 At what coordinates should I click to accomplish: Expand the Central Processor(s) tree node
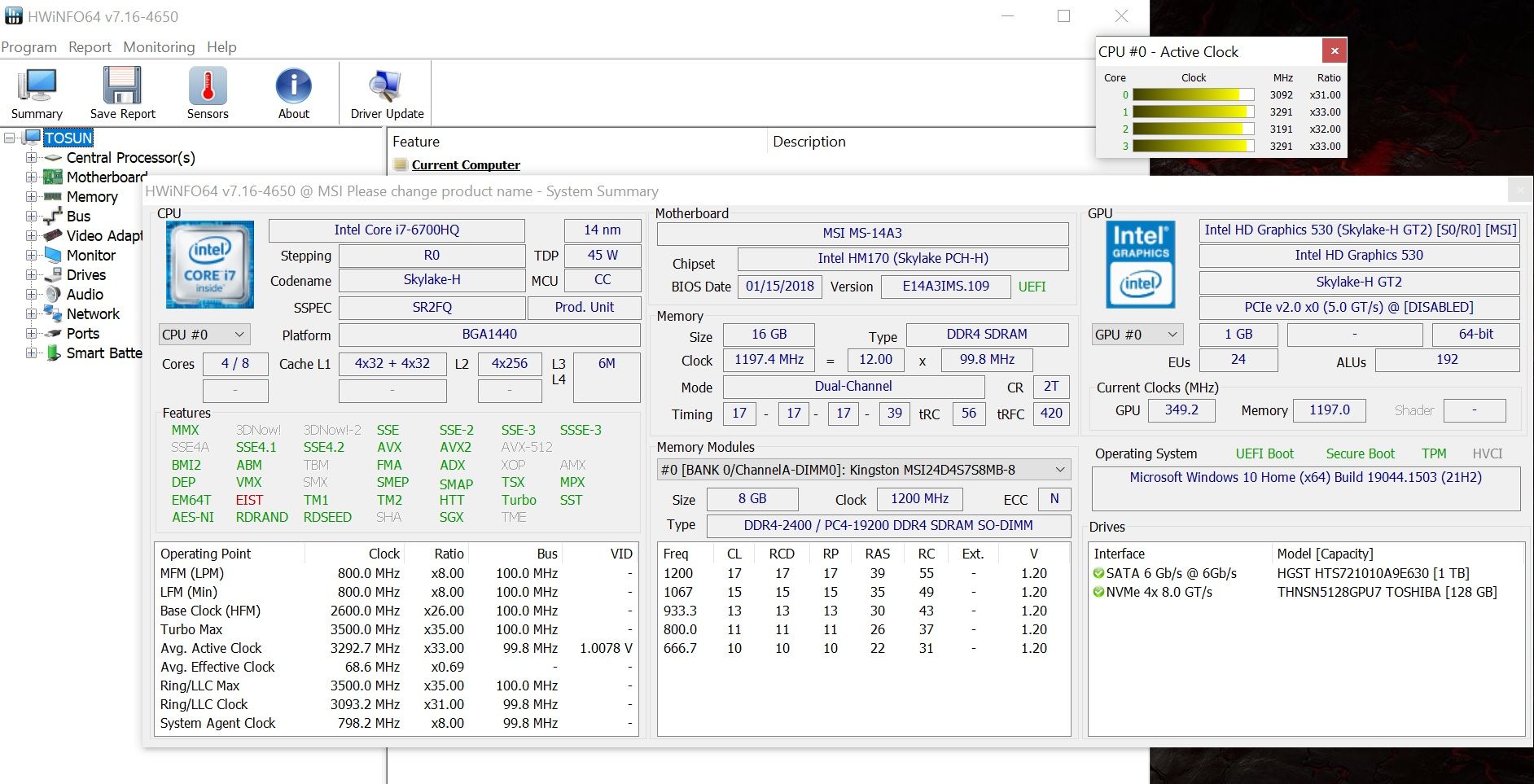[x=31, y=158]
